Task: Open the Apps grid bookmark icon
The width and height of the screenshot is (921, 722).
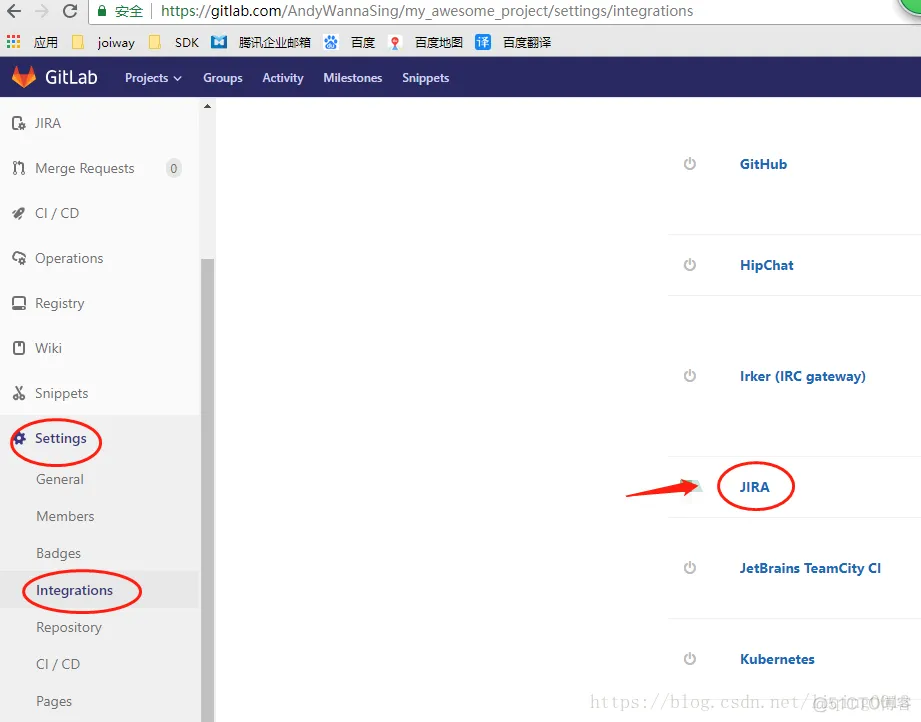Action: point(14,42)
